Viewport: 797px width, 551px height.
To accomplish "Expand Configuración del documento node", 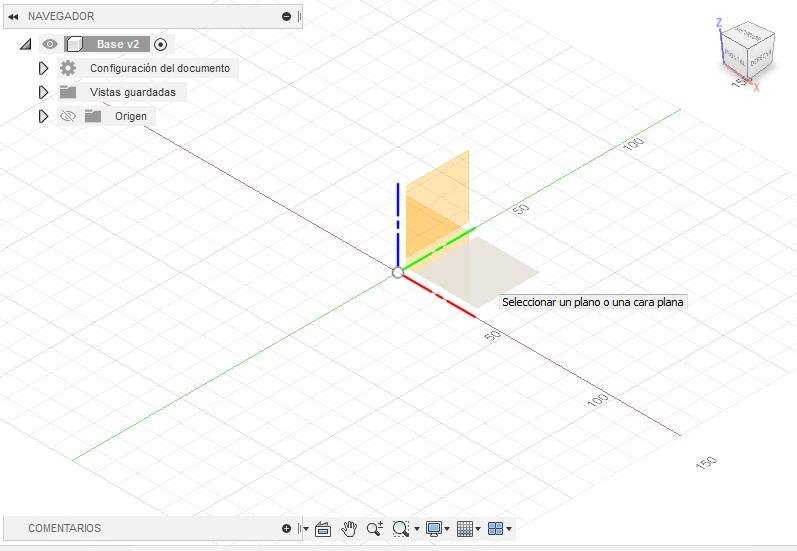I will point(44,68).
